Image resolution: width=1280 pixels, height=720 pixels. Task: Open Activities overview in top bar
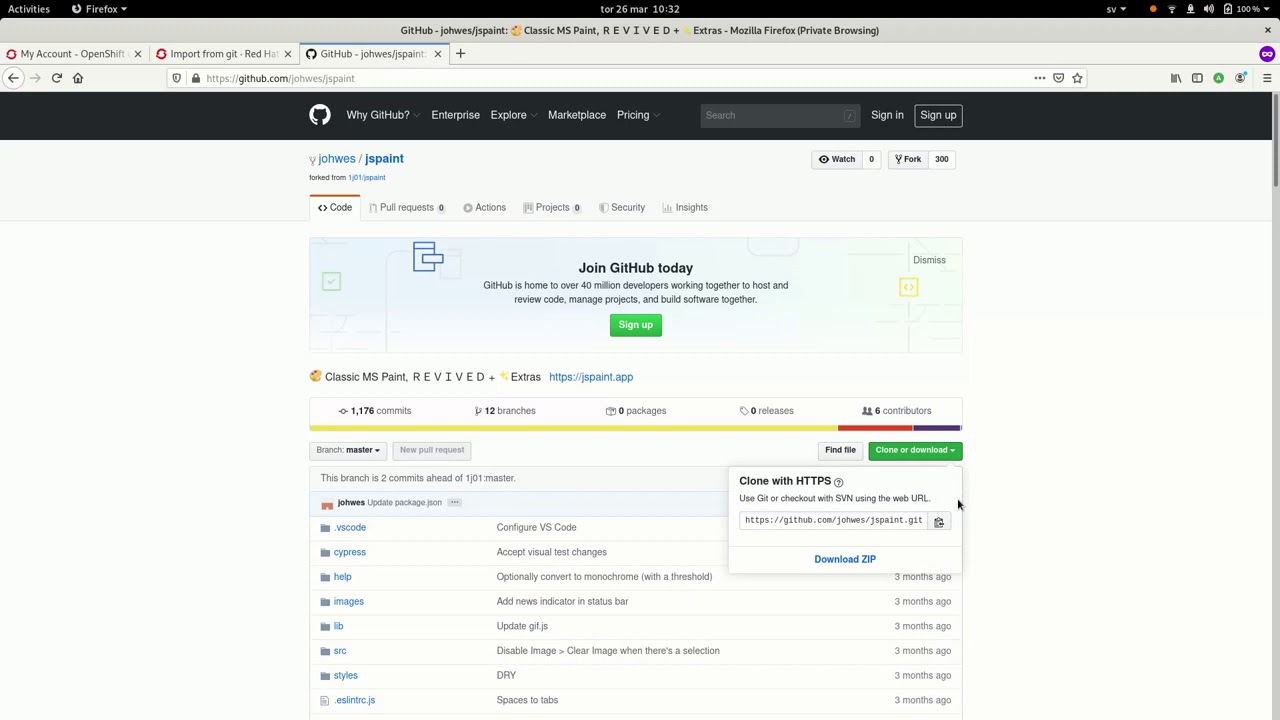(29, 9)
